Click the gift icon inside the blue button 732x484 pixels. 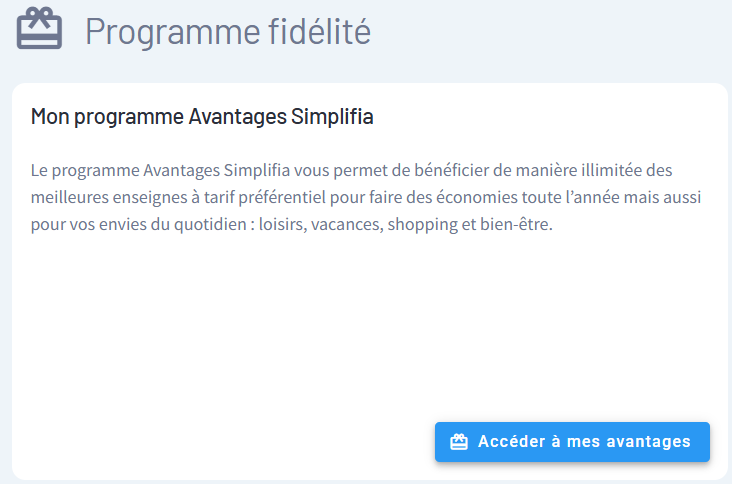coord(459,442)
